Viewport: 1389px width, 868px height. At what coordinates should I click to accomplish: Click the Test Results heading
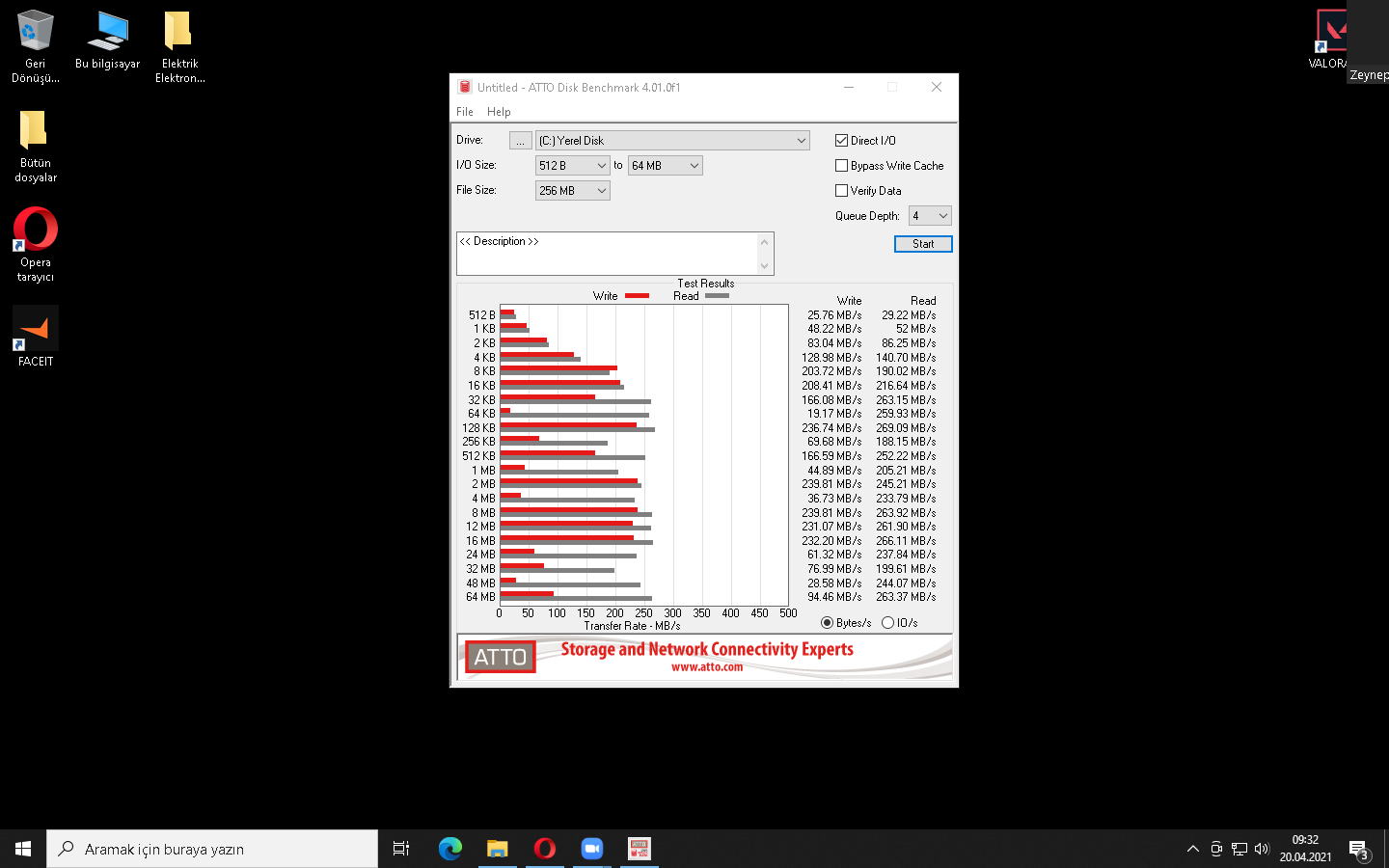pyautogui.click(x=706, y=284)
